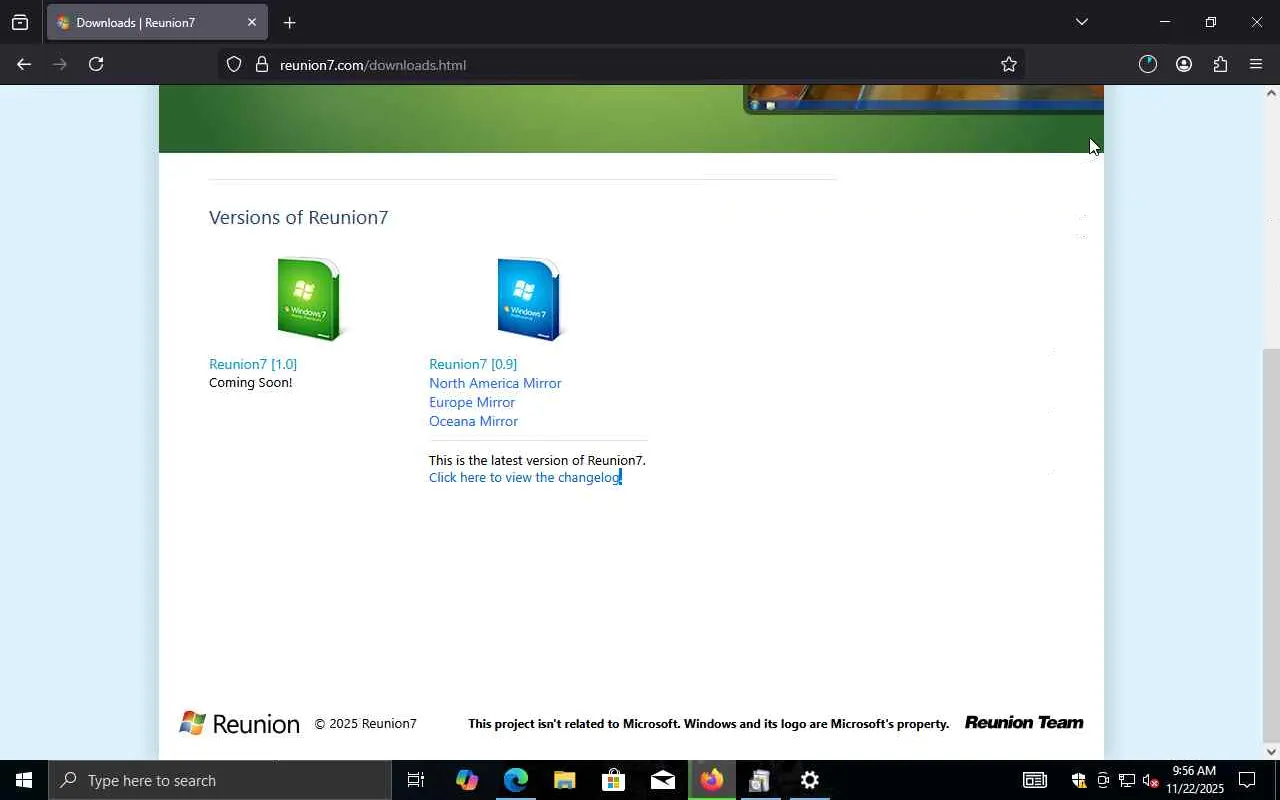The width and height of the screenshot is (1280, 800).
Task: Open the News and interests taskbar icon
Action: (1035, 780)
